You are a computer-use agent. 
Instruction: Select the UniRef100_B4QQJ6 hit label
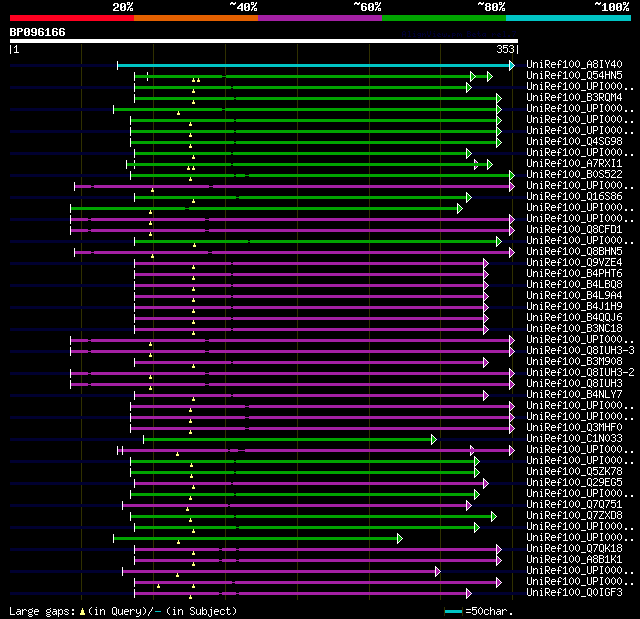point(574,318)
